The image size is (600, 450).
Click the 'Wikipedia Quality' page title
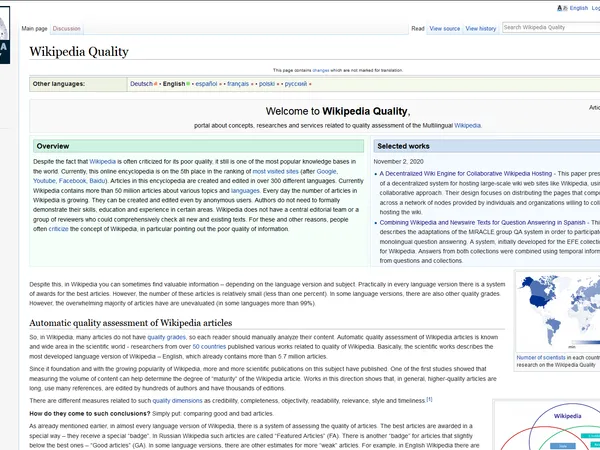pyautogui.click(x=79, y=52)
